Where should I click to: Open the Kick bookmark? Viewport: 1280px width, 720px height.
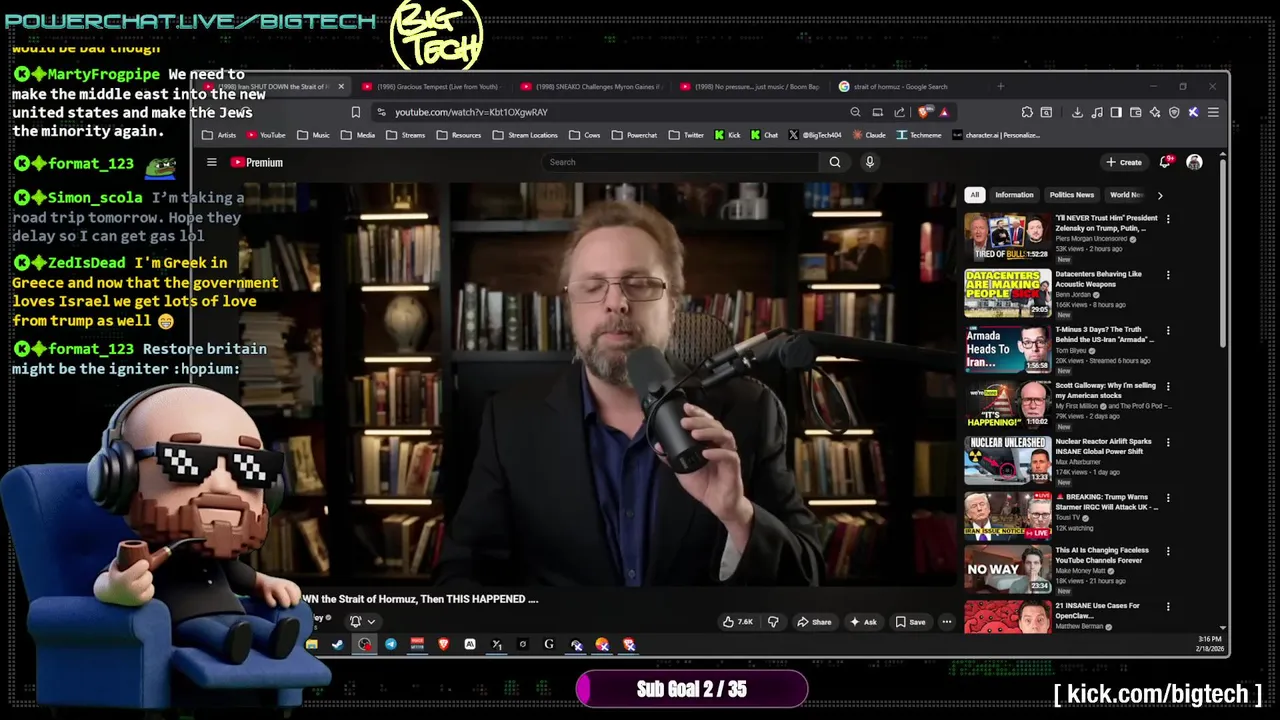click(728, 135)
